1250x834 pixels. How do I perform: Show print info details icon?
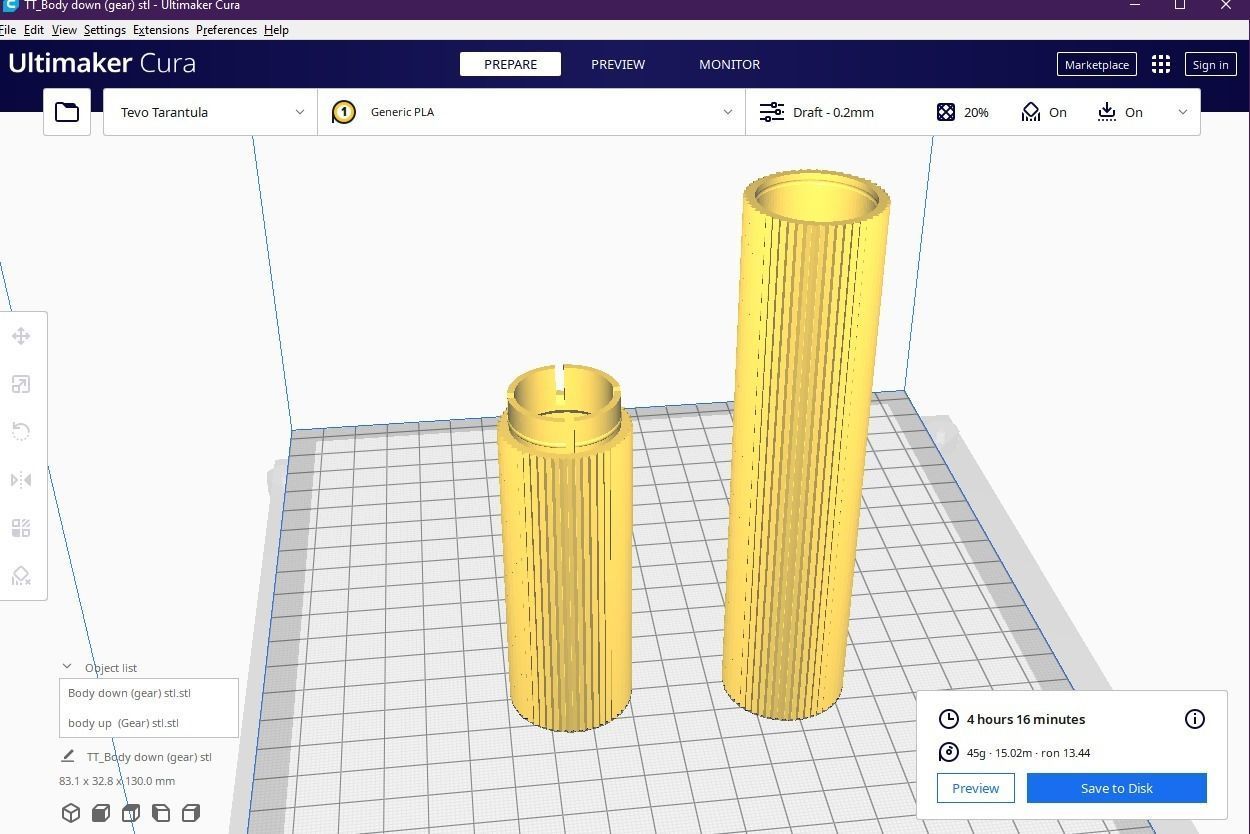coord(1195,719)
